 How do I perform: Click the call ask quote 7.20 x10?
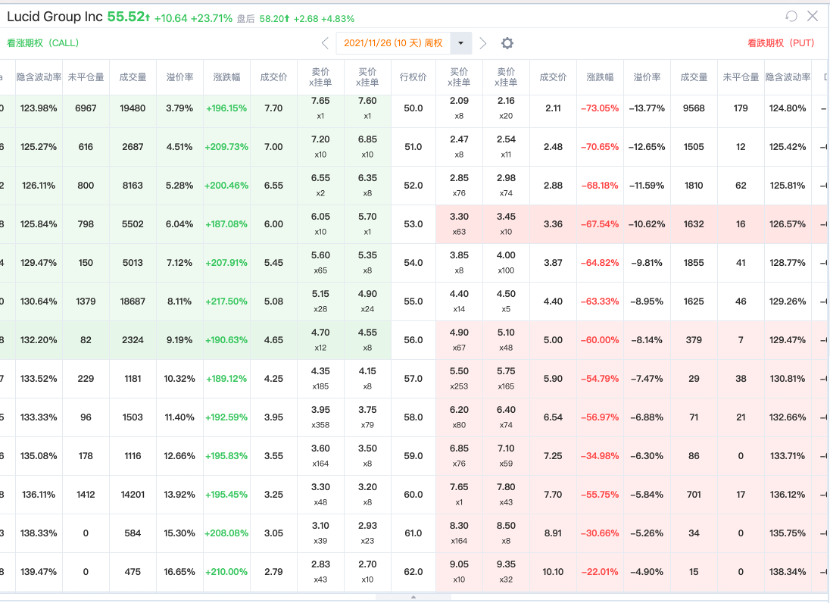point(320,147)
